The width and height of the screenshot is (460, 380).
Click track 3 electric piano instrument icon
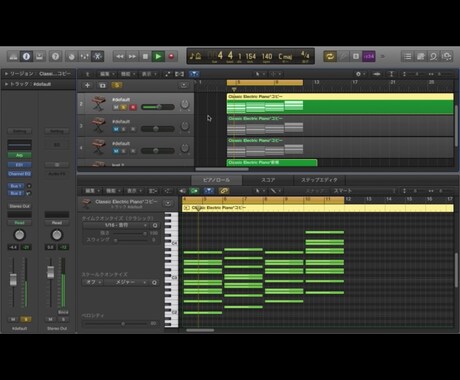click(98, 126)
